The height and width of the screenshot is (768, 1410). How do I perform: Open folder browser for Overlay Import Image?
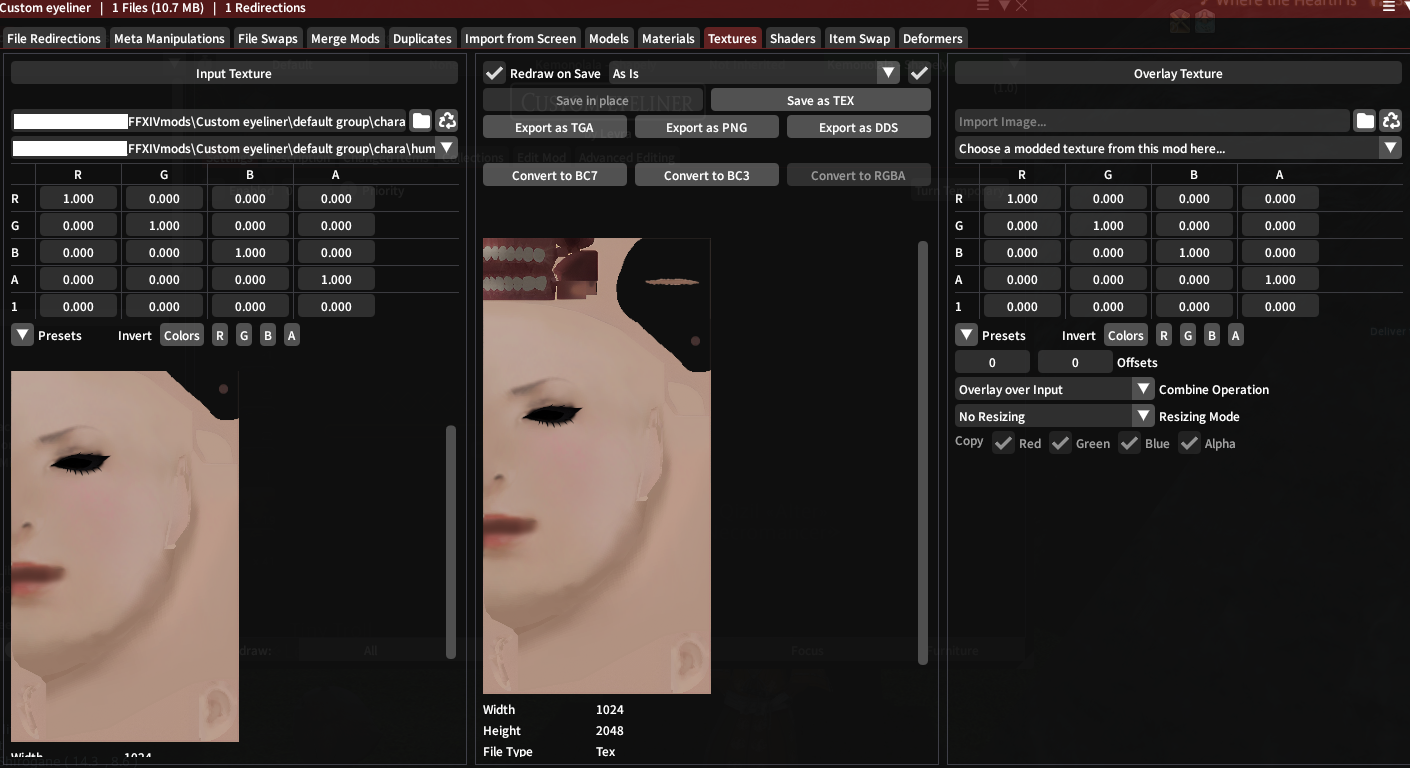(x=1365, y=121)
